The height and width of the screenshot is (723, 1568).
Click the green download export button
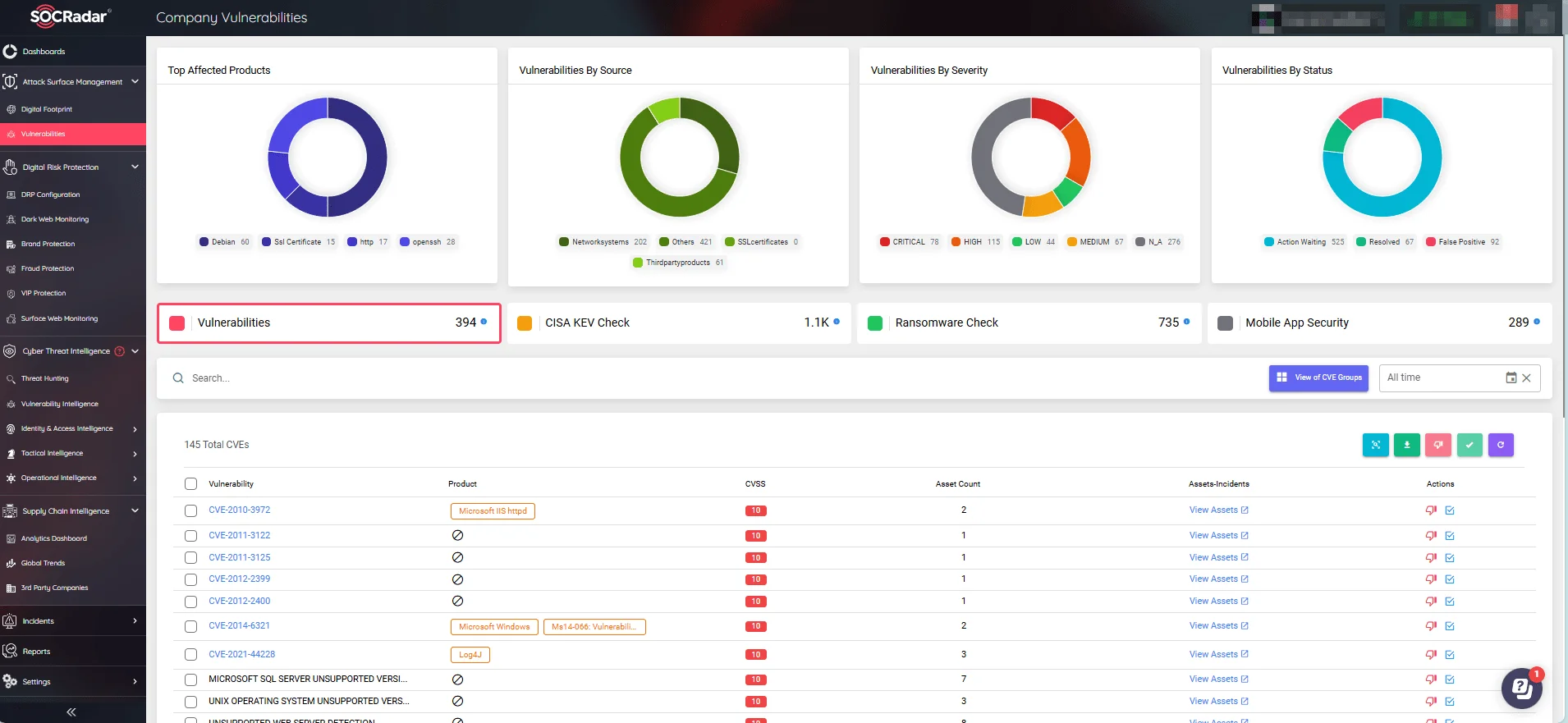[1407, 445]
